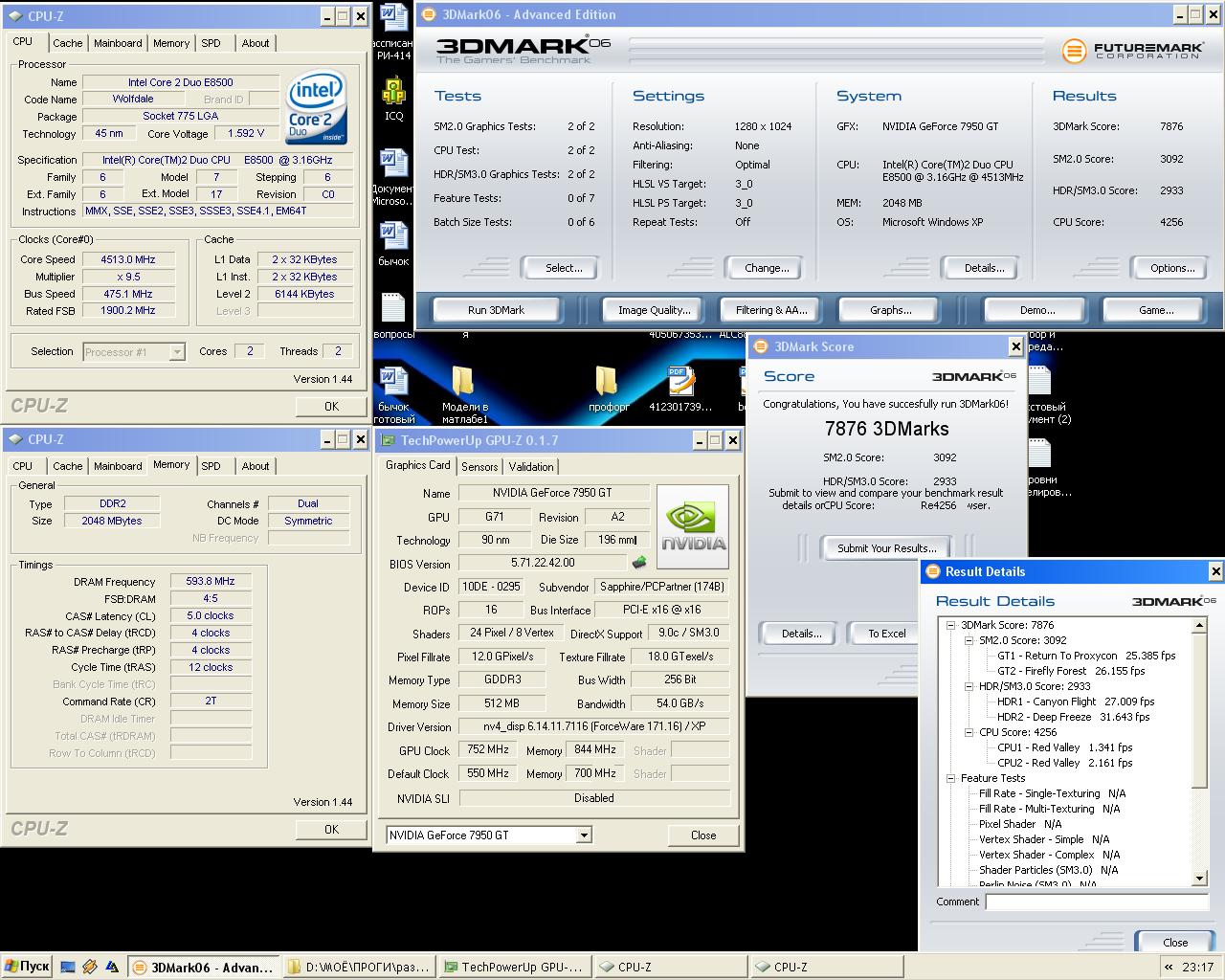Screen dimensions: 1225x980
Task: Collapse the 3DMark Score: 7876 tree node
Action: click(x=950, y=625)
